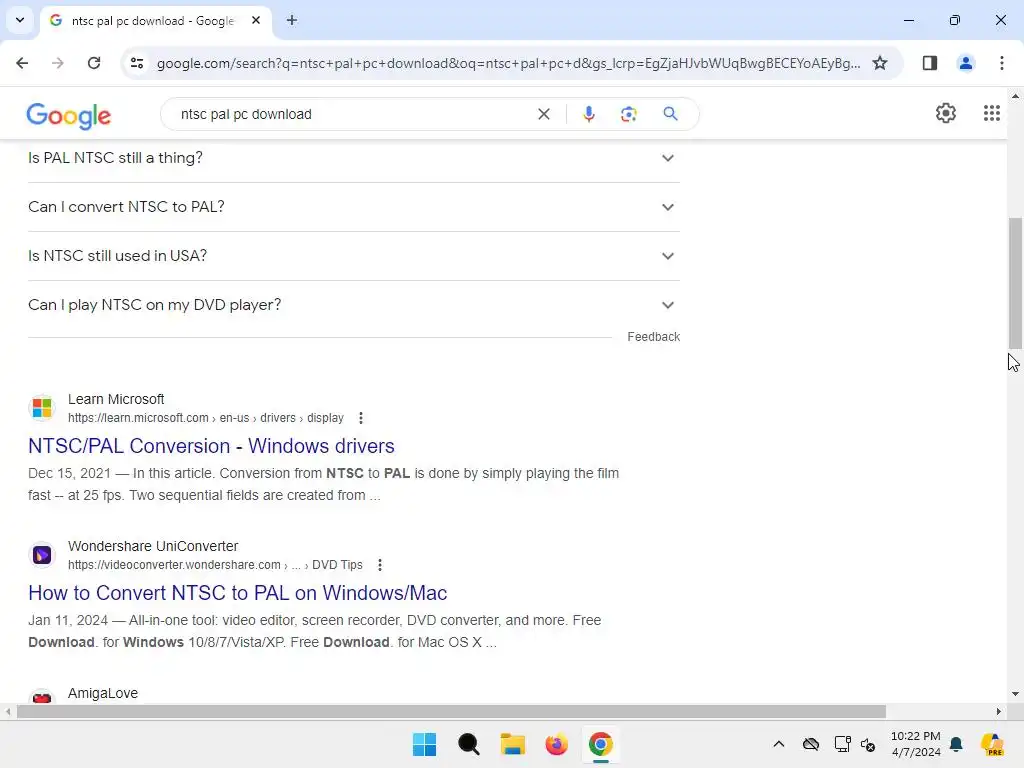Open the Chrome profile avatar

coord(965,63)
